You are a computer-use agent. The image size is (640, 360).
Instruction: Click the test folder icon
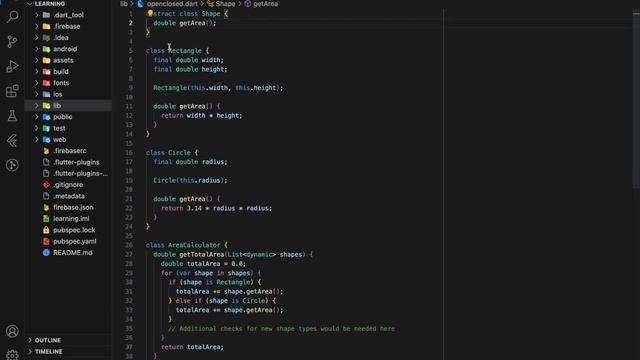click(47, 128)
